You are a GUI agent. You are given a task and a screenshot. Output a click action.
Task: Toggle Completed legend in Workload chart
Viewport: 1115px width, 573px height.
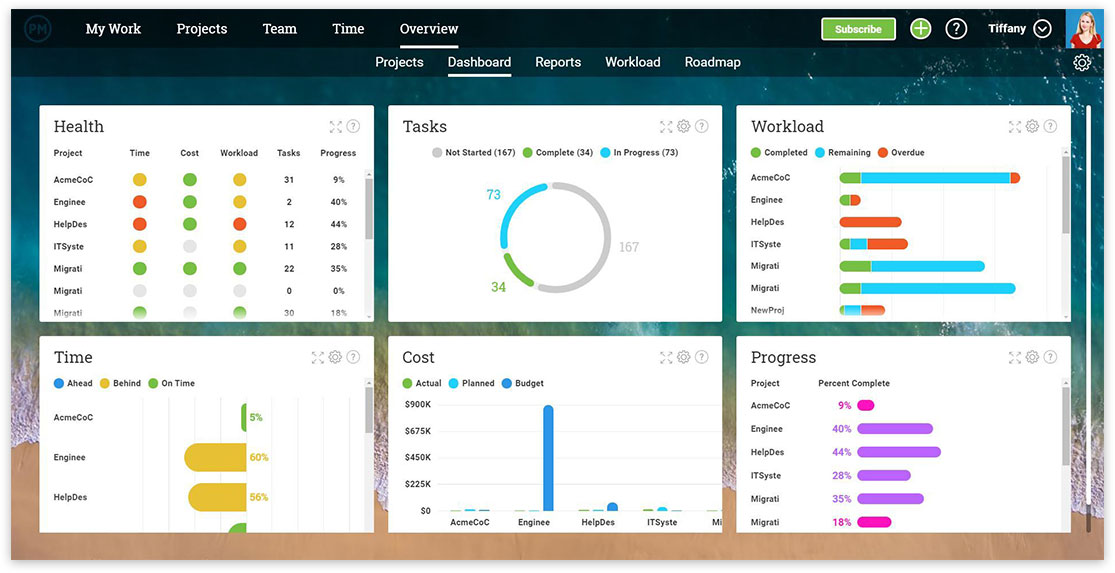[779, 152]
